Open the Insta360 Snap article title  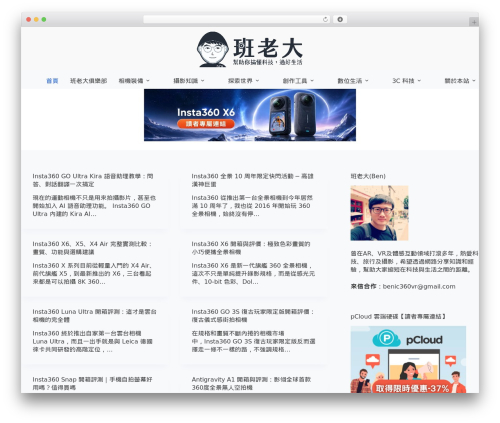[92, 383]
